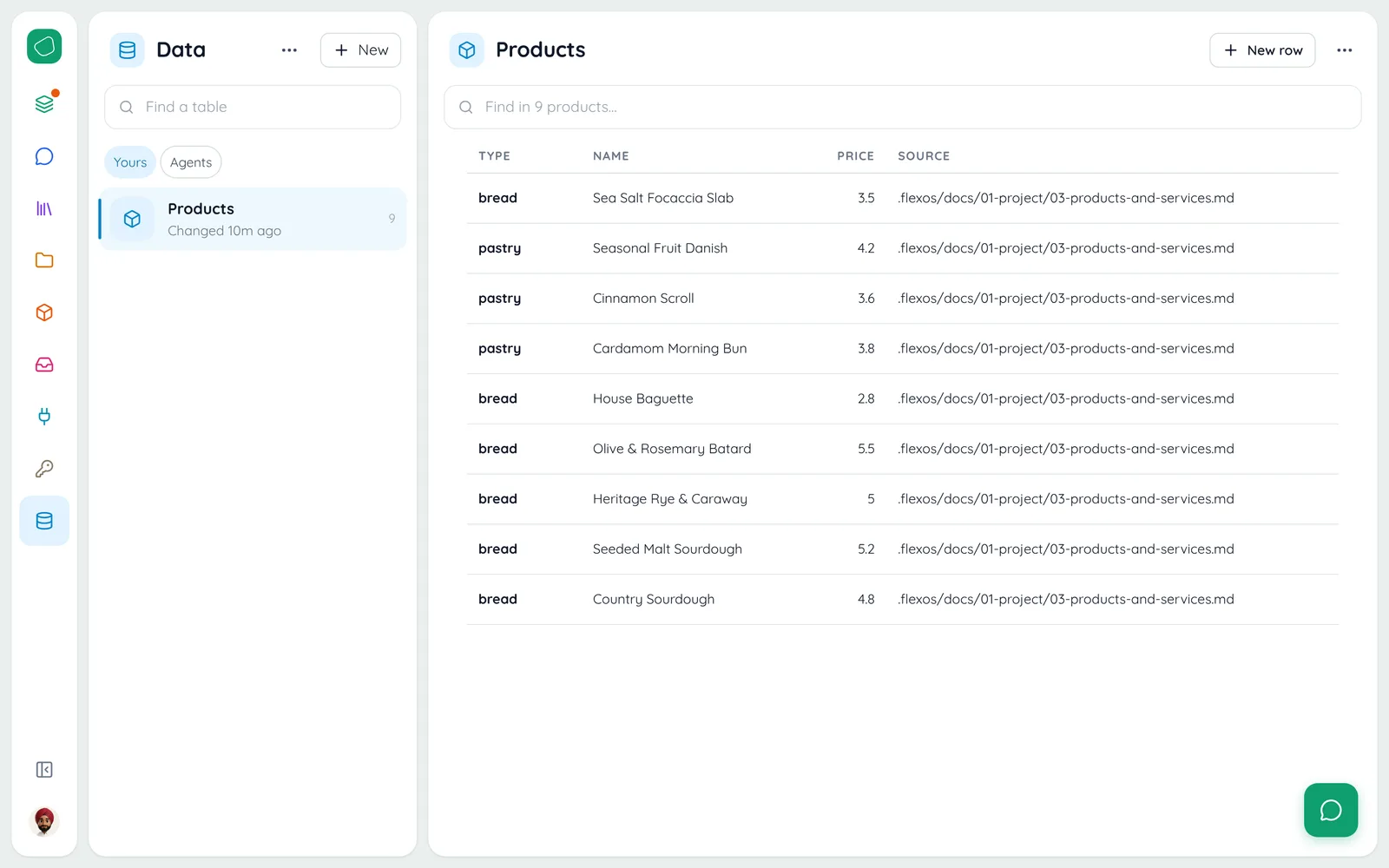This screenshot has height=868, width=1389.
Task: Select the Cardamom Morning Bun cell
Action: 670,349
